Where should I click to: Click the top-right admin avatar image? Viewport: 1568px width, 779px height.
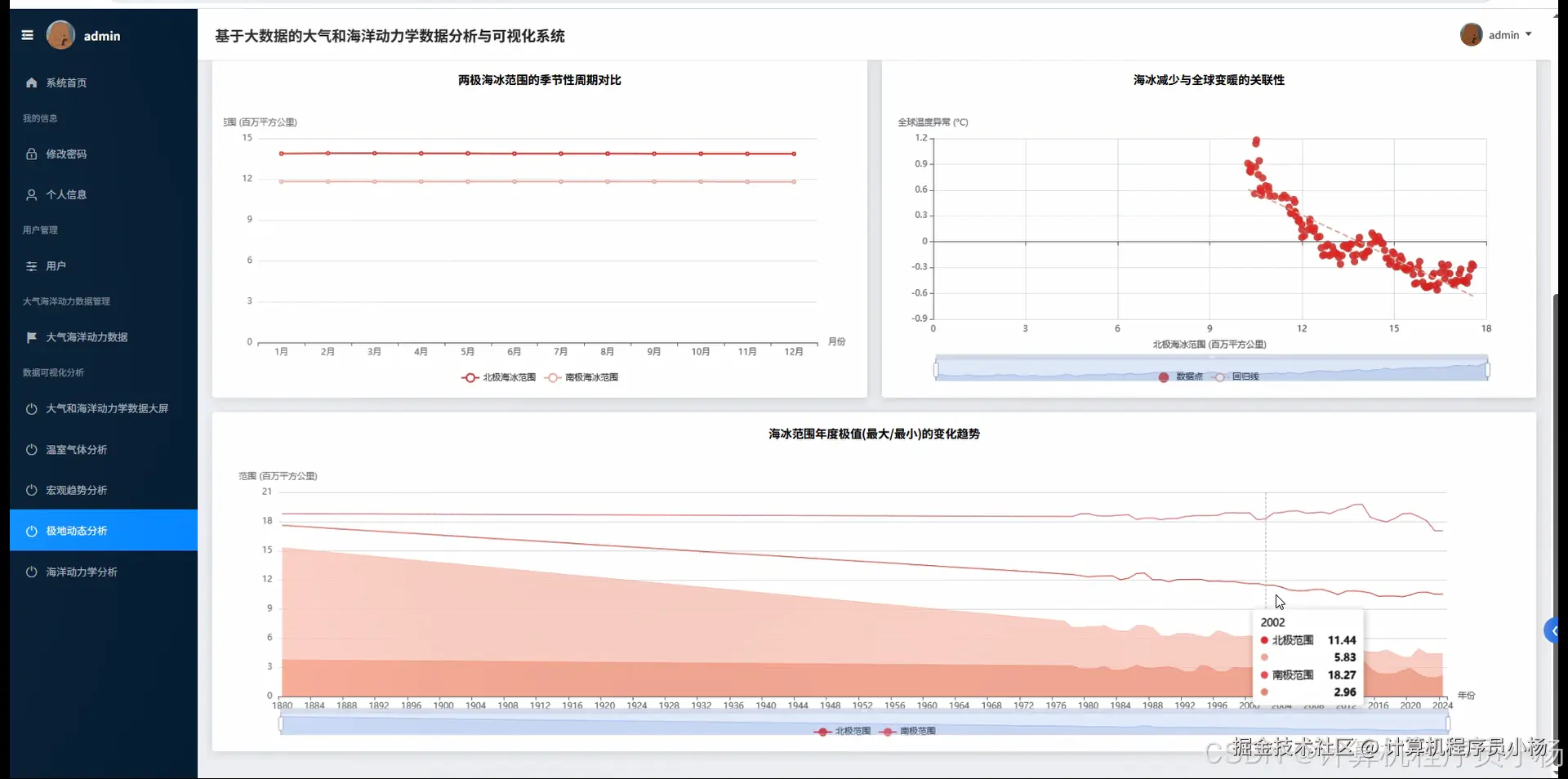click(1471, 35)
